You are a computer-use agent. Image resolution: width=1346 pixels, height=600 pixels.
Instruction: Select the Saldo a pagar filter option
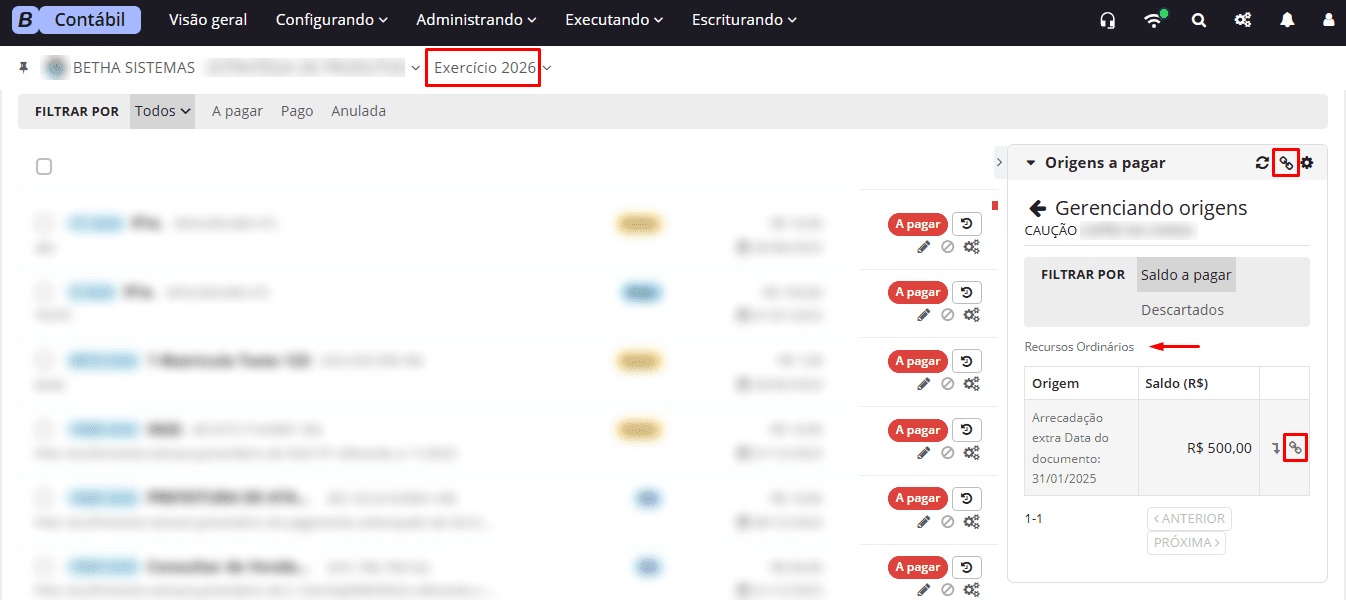click(1186, 273)
